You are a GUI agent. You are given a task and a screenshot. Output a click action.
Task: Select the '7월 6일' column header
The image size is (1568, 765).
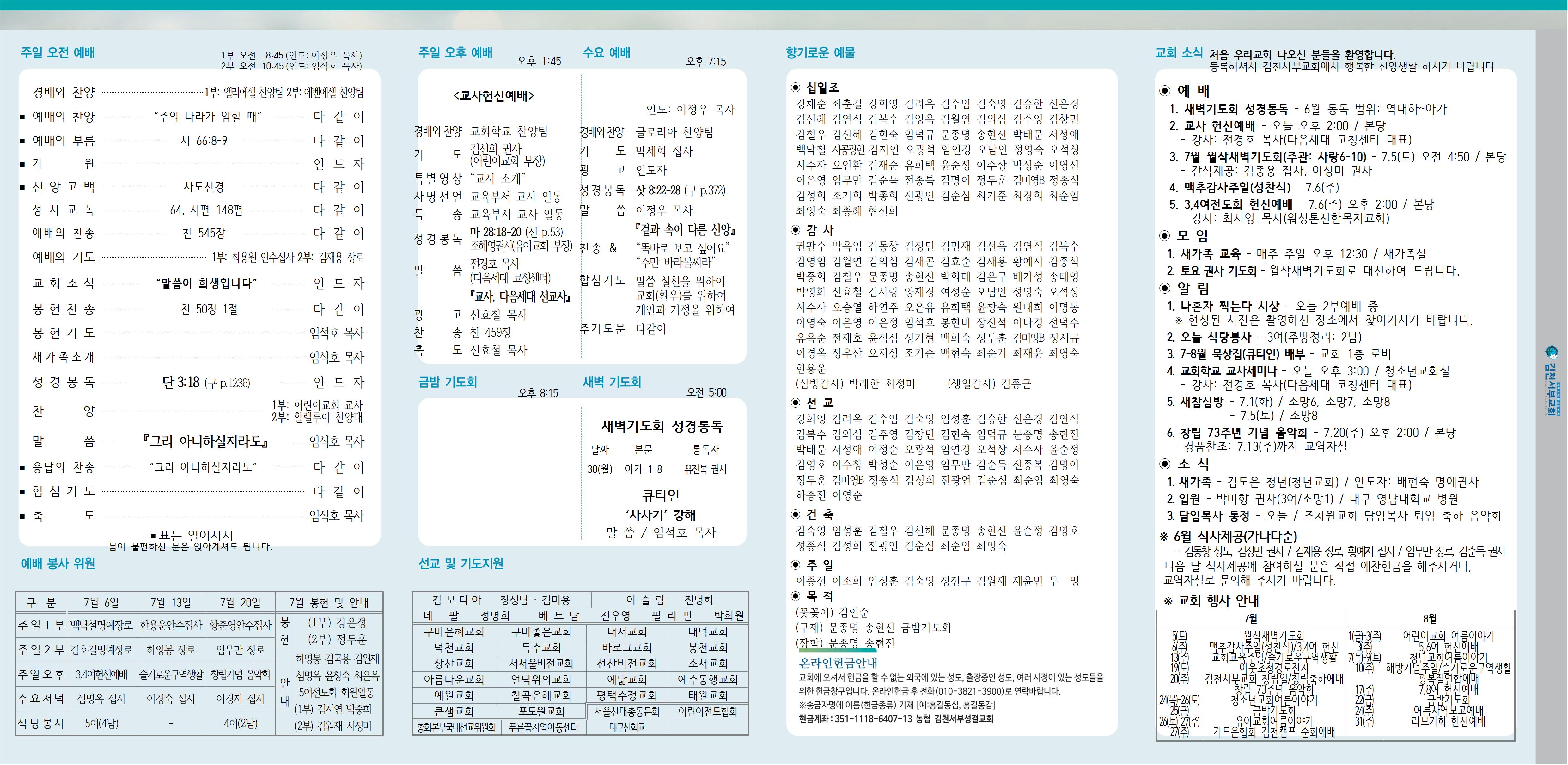click(102, 603)
